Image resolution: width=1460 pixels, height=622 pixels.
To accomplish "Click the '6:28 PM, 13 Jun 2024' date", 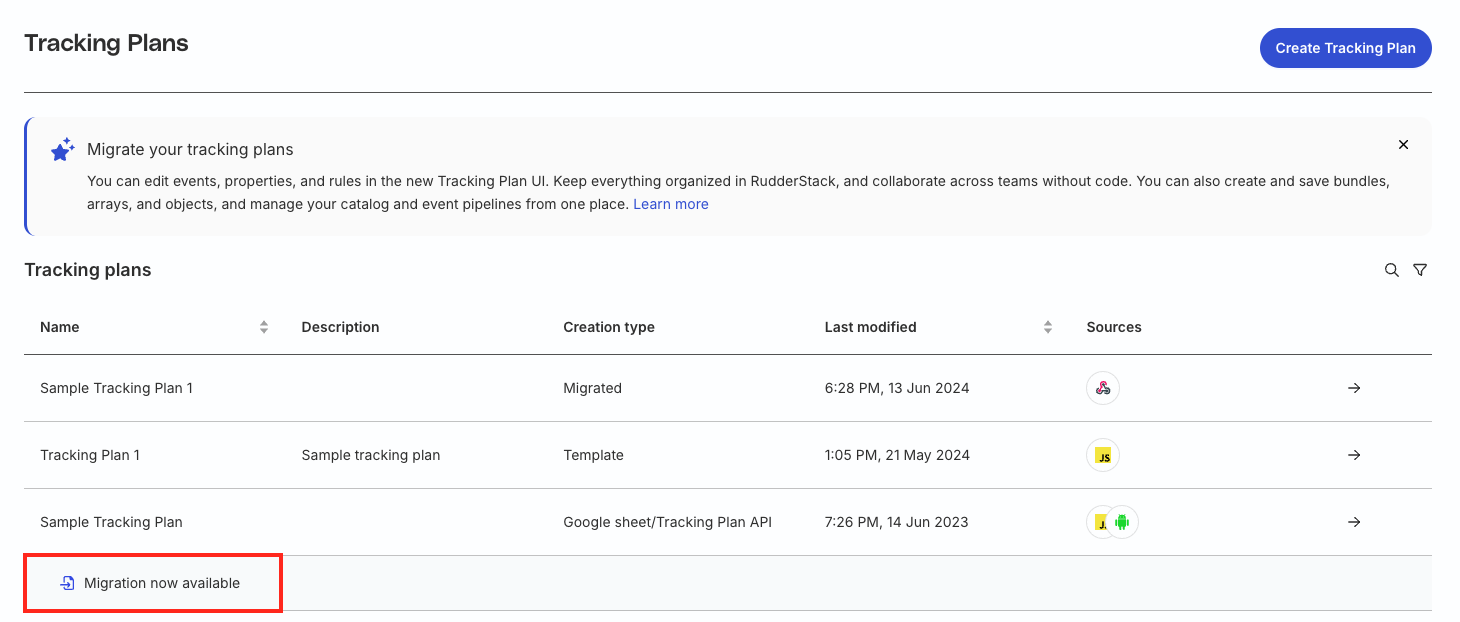I will 897,388.
